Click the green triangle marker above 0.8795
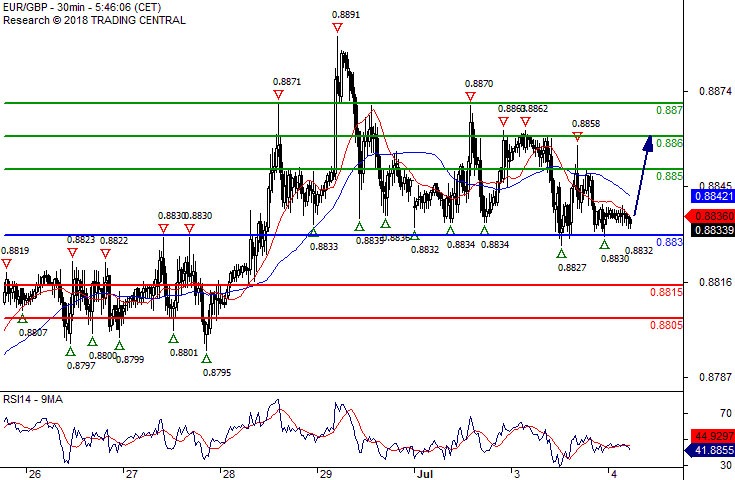 (x=206, y=359)
